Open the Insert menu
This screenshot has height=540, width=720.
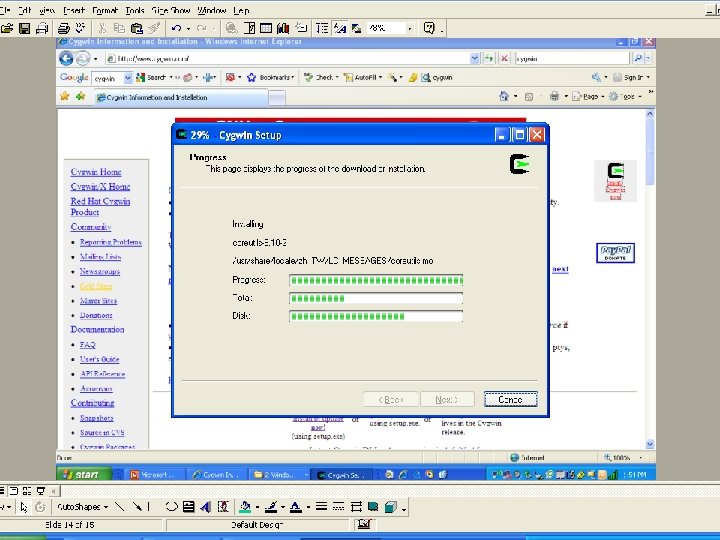(x=73, y=10)
